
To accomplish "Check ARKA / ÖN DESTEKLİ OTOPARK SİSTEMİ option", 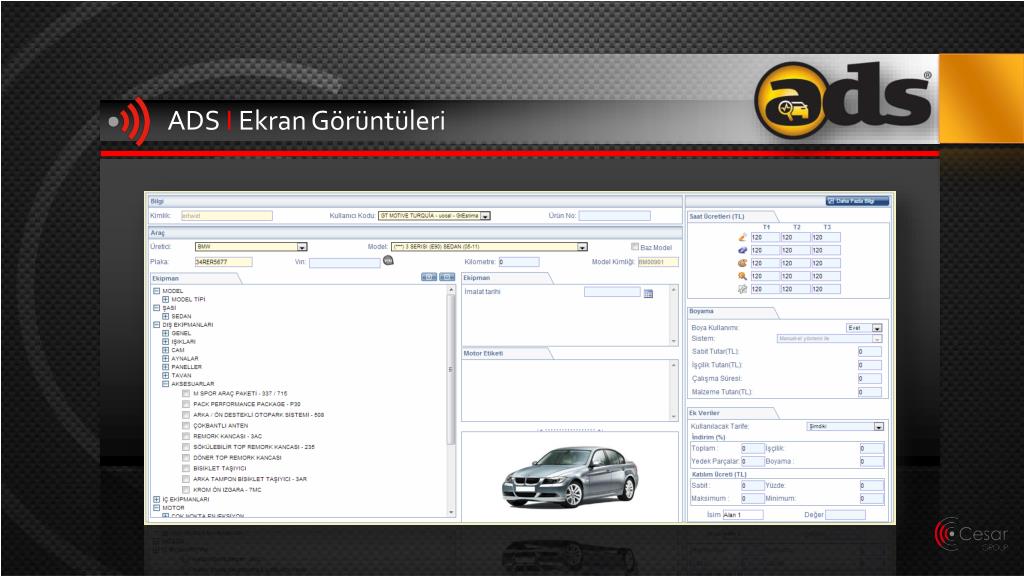I will (x=186, y=415).
